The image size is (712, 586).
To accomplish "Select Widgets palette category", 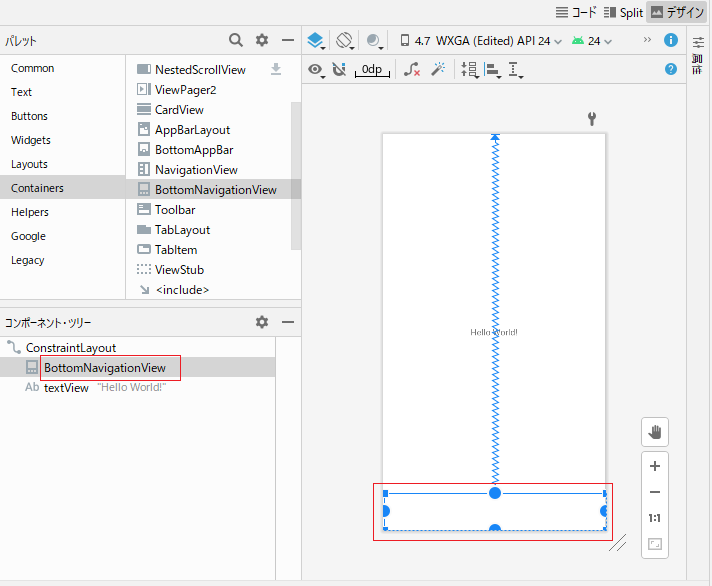I will 62,140.
